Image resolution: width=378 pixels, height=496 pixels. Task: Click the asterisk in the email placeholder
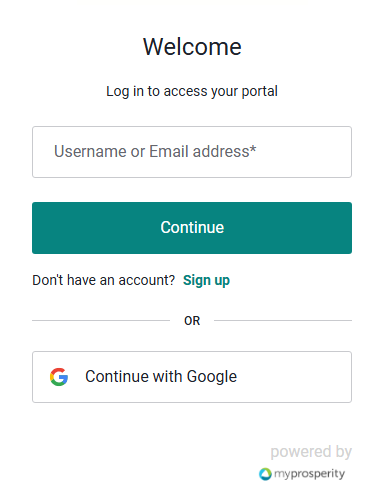coord(253,148)
